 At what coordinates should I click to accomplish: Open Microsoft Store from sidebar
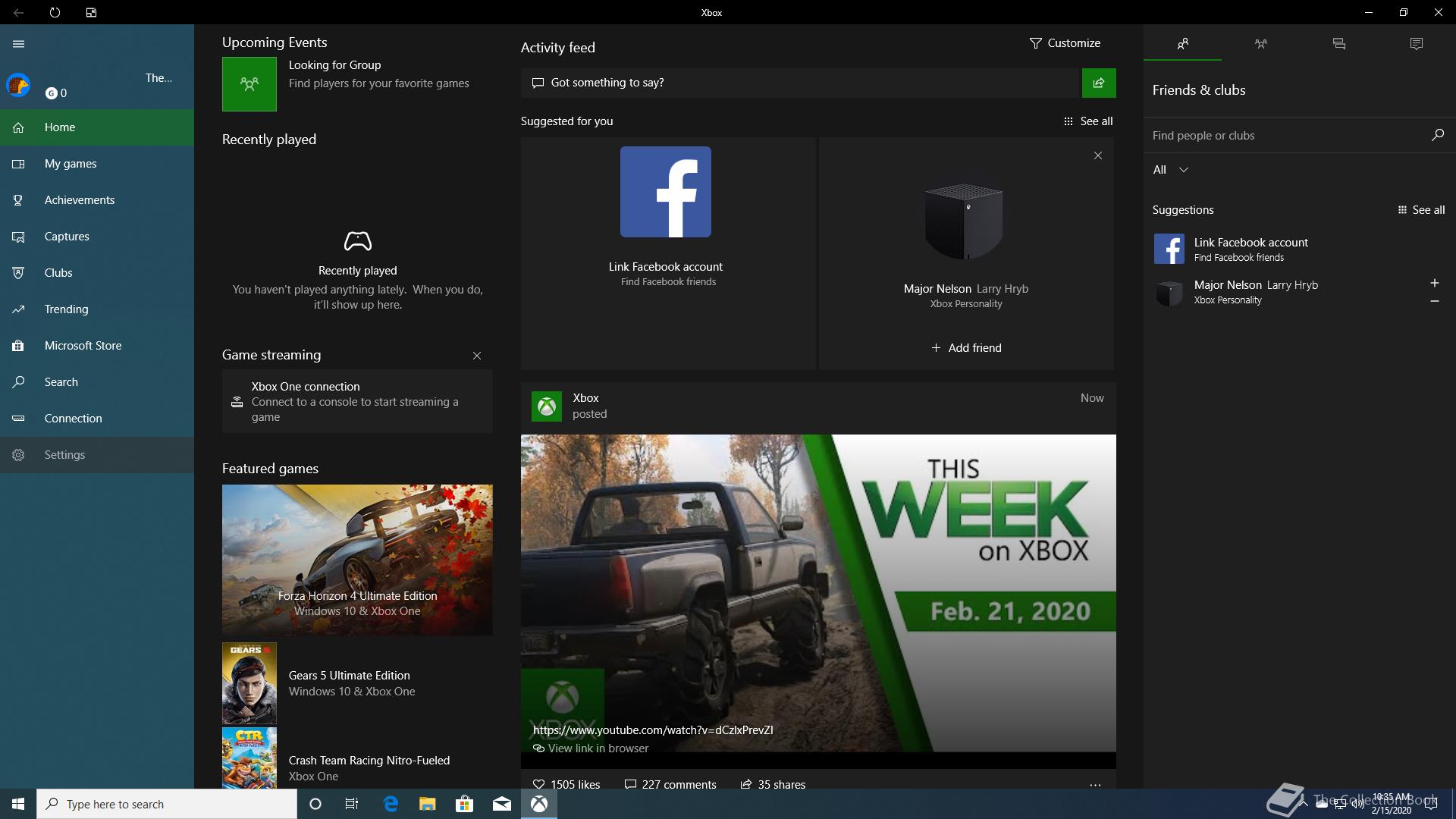[x=97, y=346]
